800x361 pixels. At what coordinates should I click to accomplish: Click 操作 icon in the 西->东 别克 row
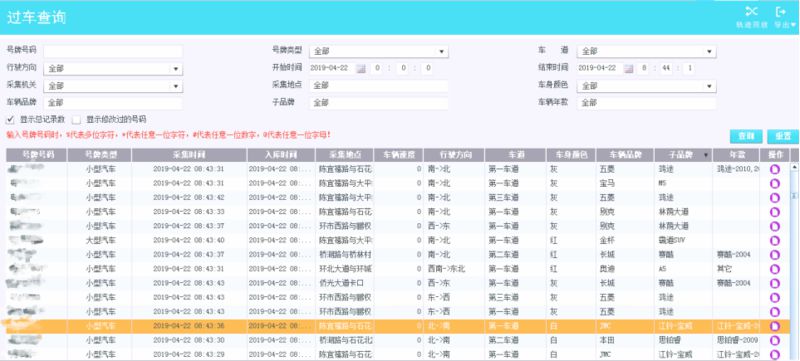(x=774, y=226)
